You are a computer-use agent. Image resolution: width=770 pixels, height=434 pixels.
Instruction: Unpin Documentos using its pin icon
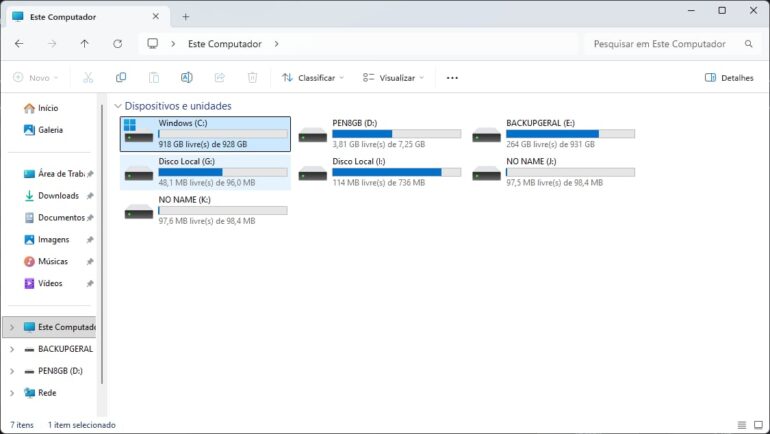pos(90,217)
